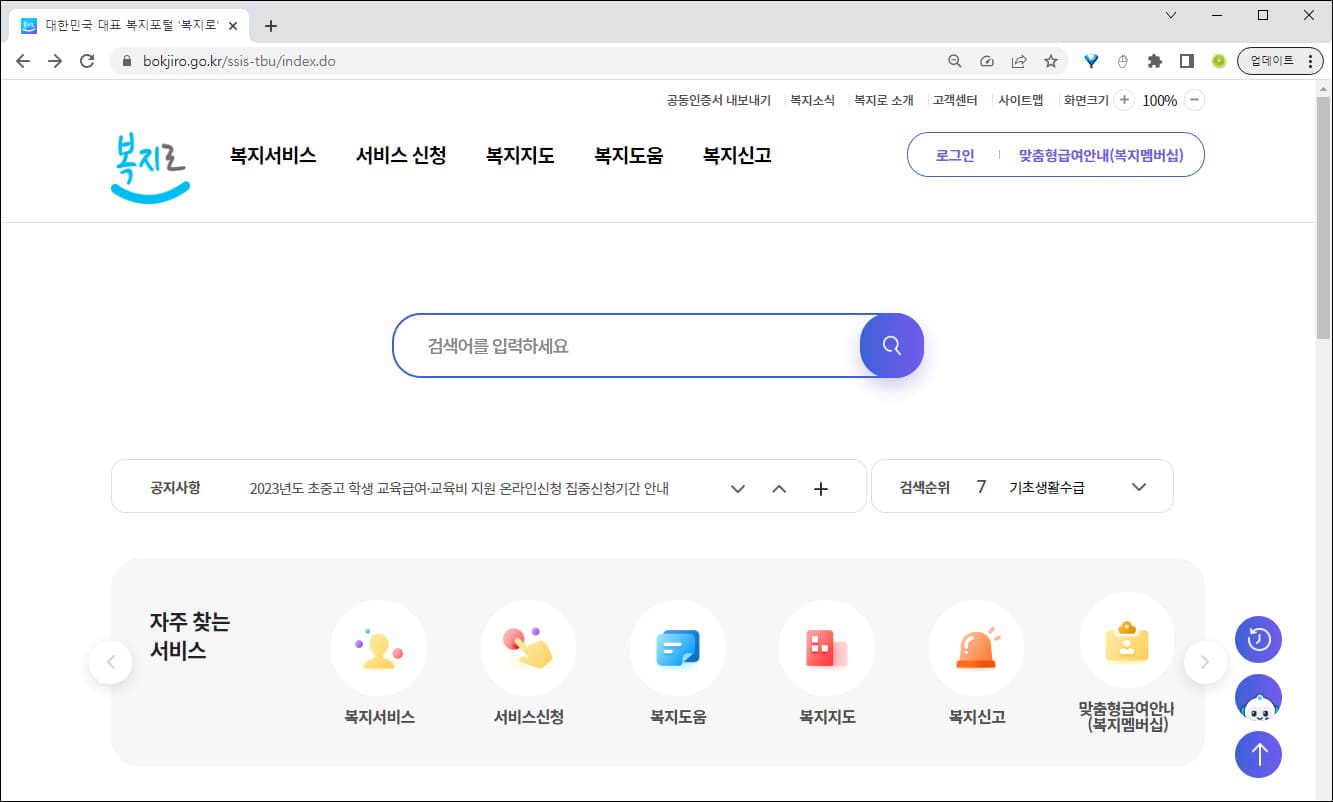
Task: Open the 서비스신청 quick service icon
Action: [528, 647]
